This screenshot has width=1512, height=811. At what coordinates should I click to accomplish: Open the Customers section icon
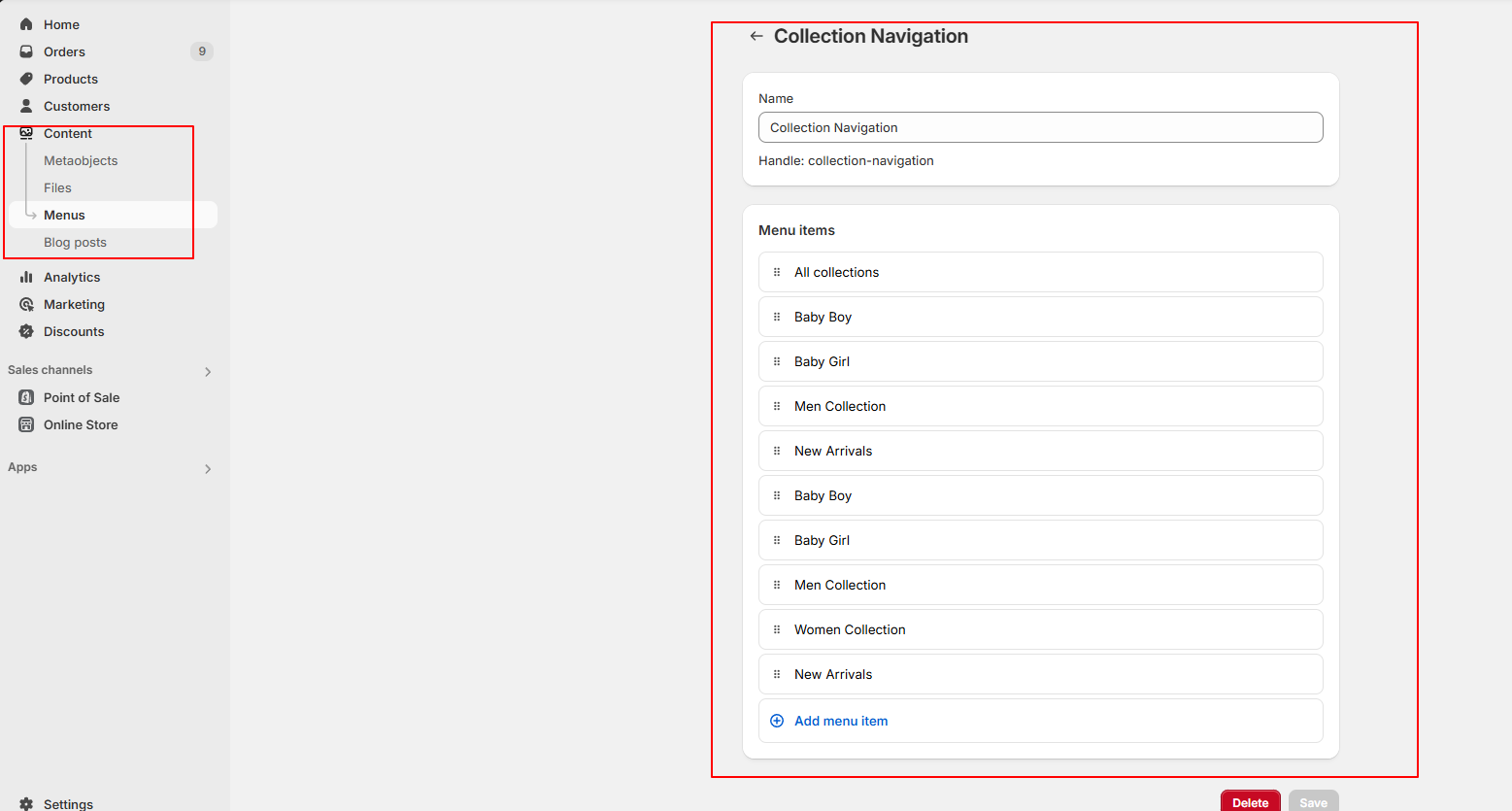pos(26,106)
